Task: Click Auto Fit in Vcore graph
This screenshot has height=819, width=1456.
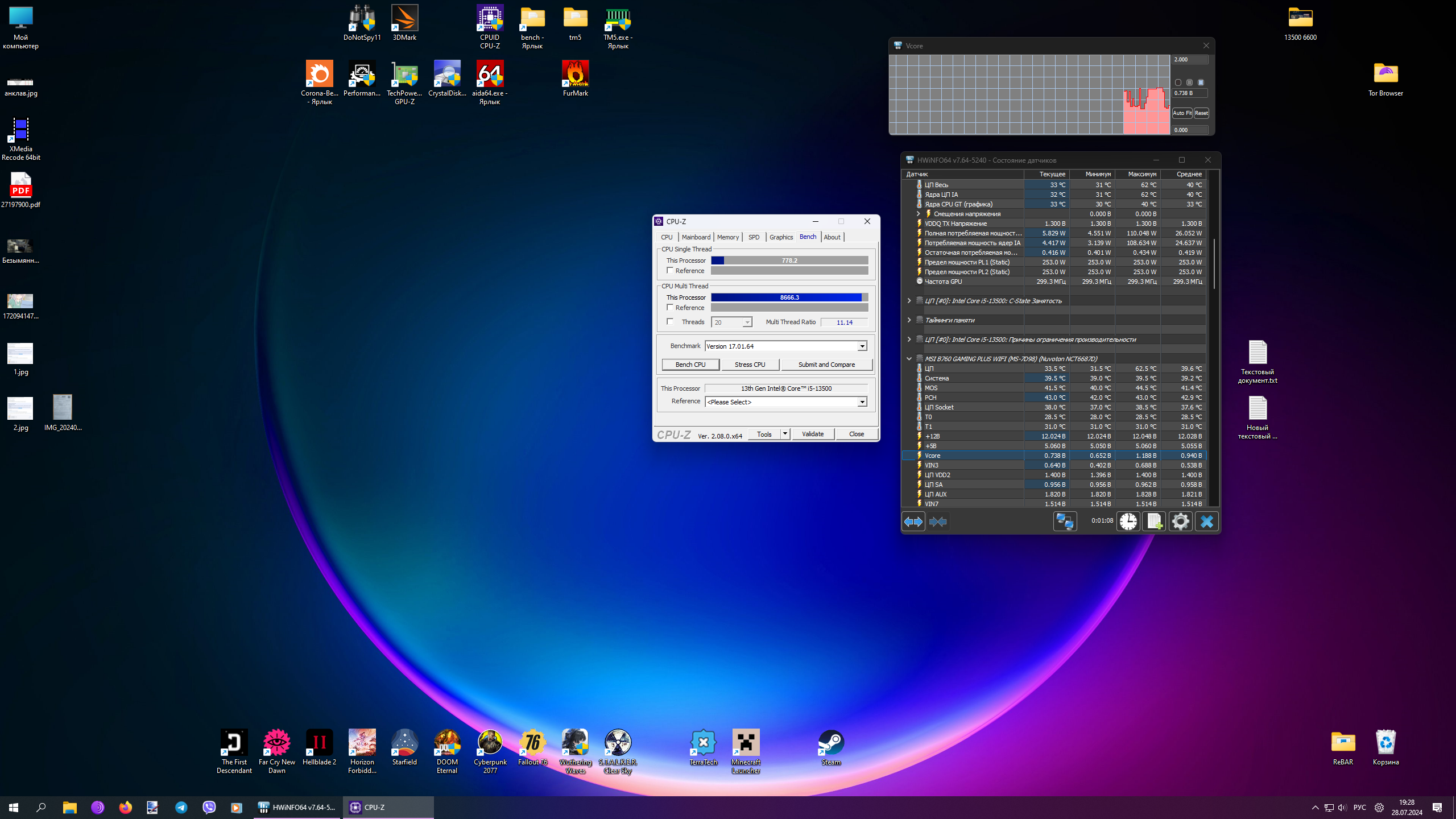Action: point(1182,113)
